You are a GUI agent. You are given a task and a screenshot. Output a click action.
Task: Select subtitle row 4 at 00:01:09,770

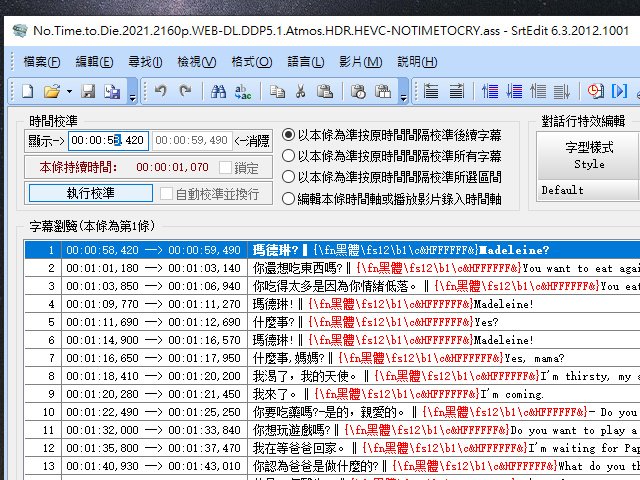332,304
